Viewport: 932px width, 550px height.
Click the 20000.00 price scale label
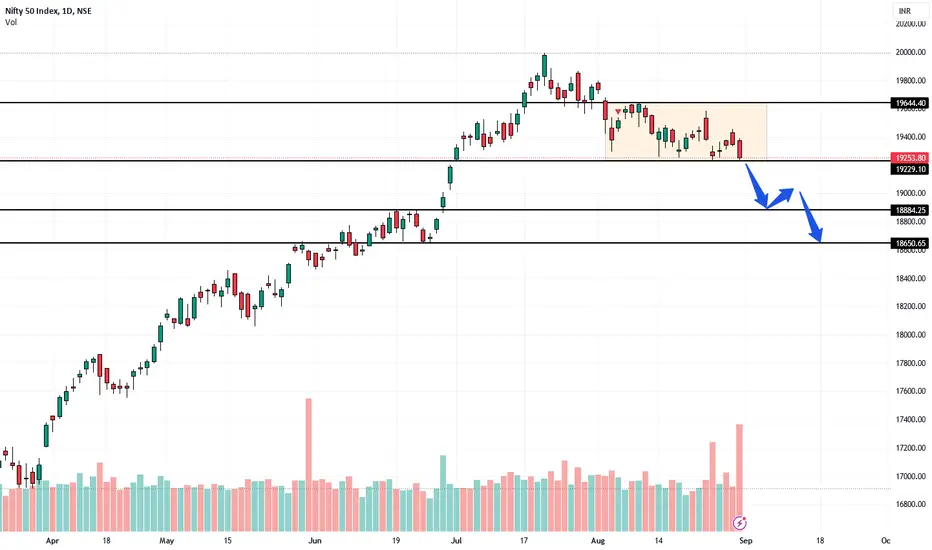[911, 52]
